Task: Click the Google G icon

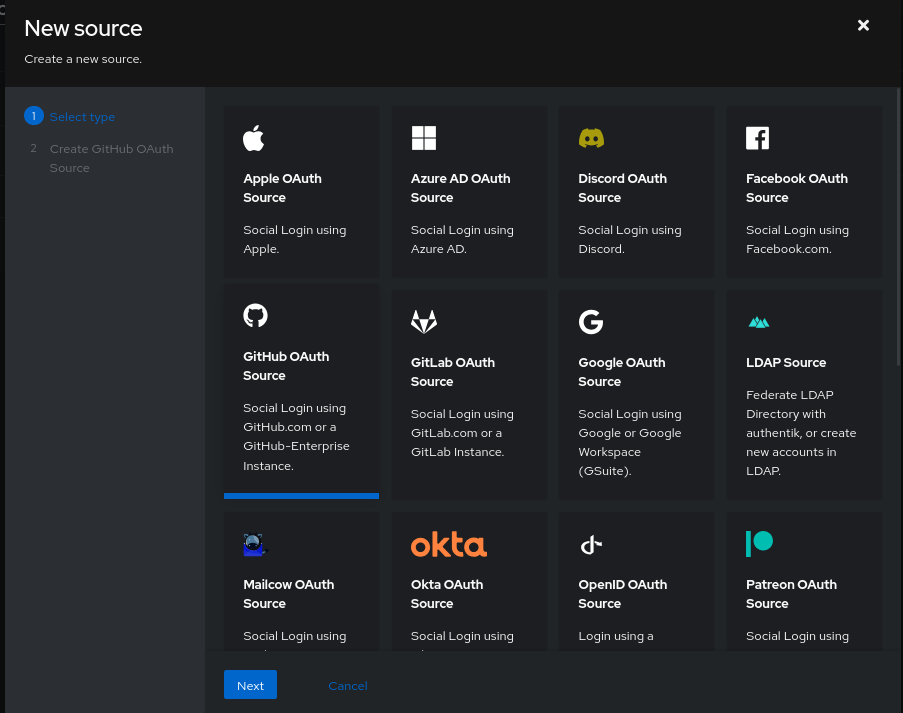Action: [x=591, y=321]
